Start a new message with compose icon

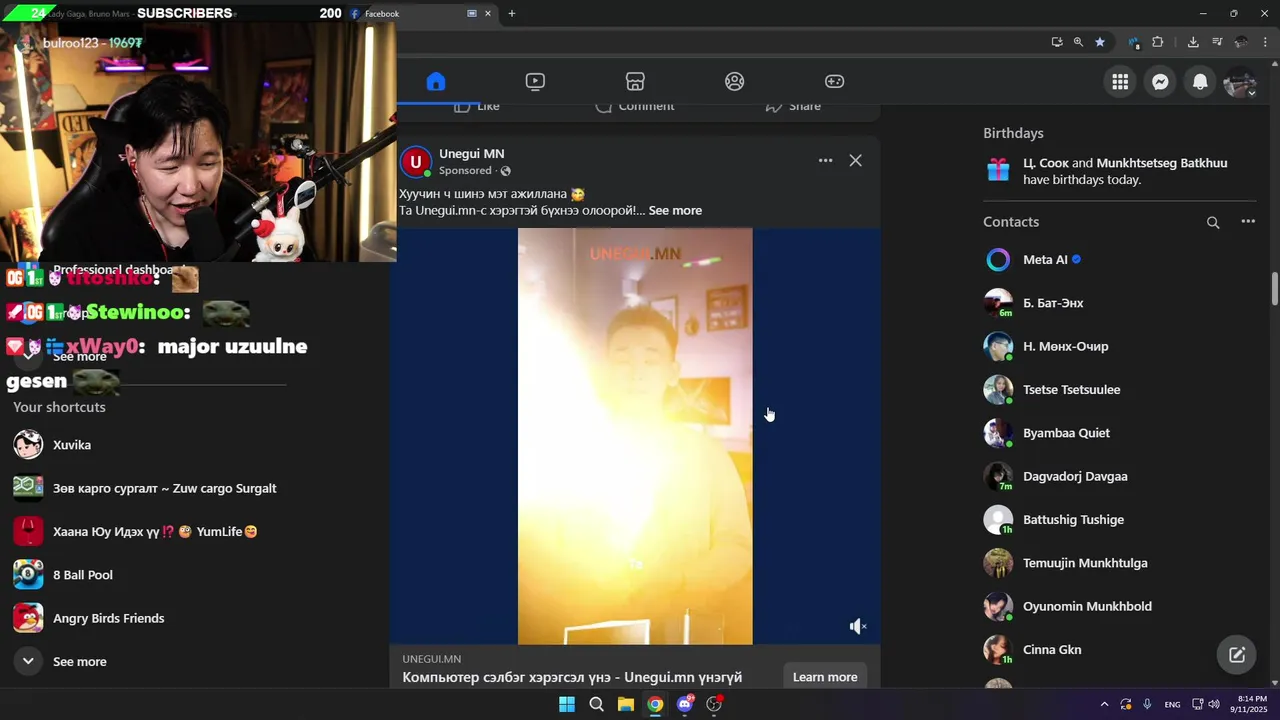click(x=1237, y=655)
